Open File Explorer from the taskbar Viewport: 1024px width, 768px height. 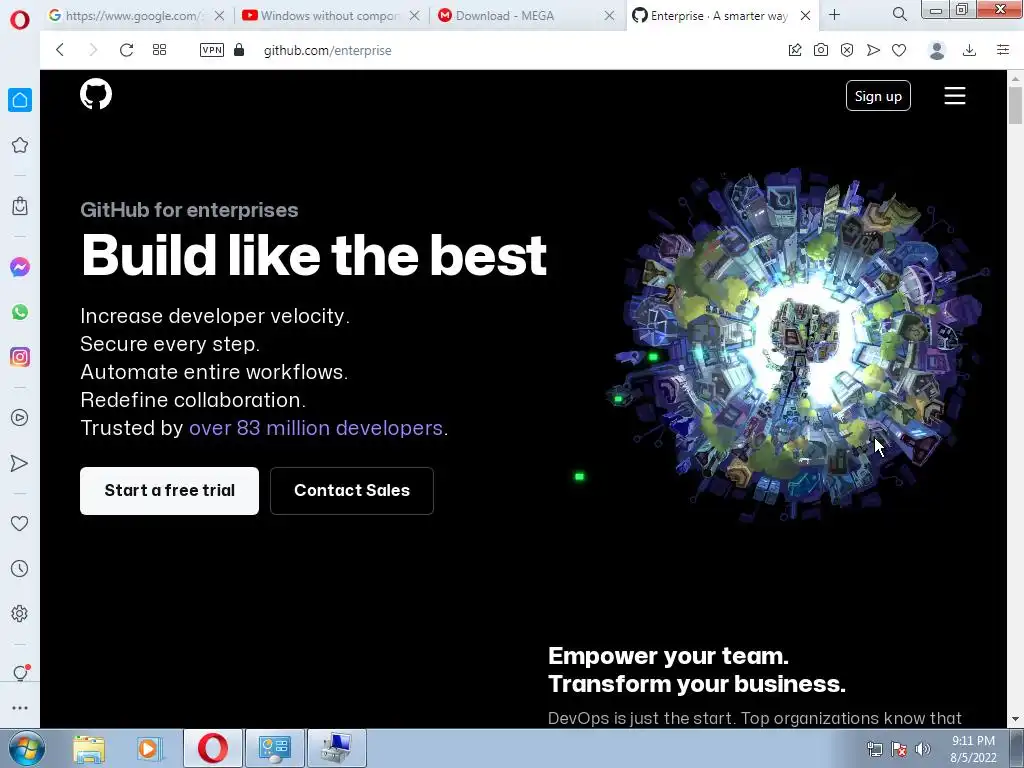pyautogui.click(x=89, y=748)
